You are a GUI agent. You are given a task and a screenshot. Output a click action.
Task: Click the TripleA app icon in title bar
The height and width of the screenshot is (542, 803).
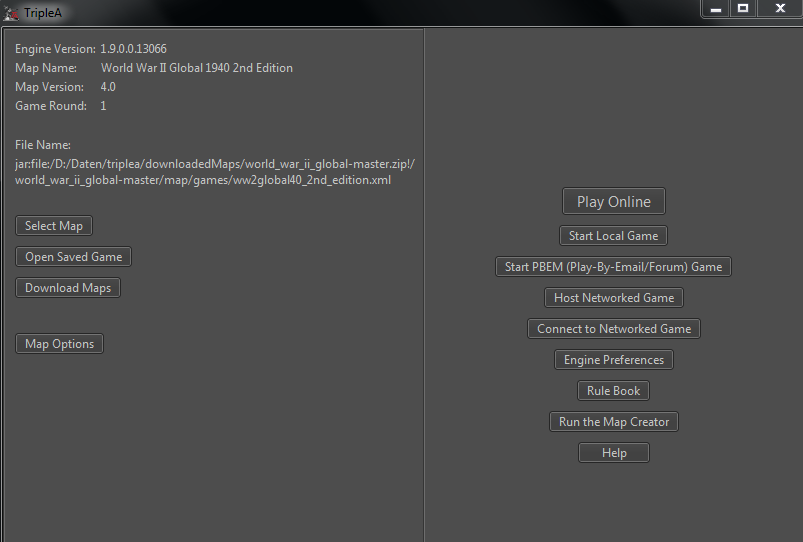click(11, 13)
